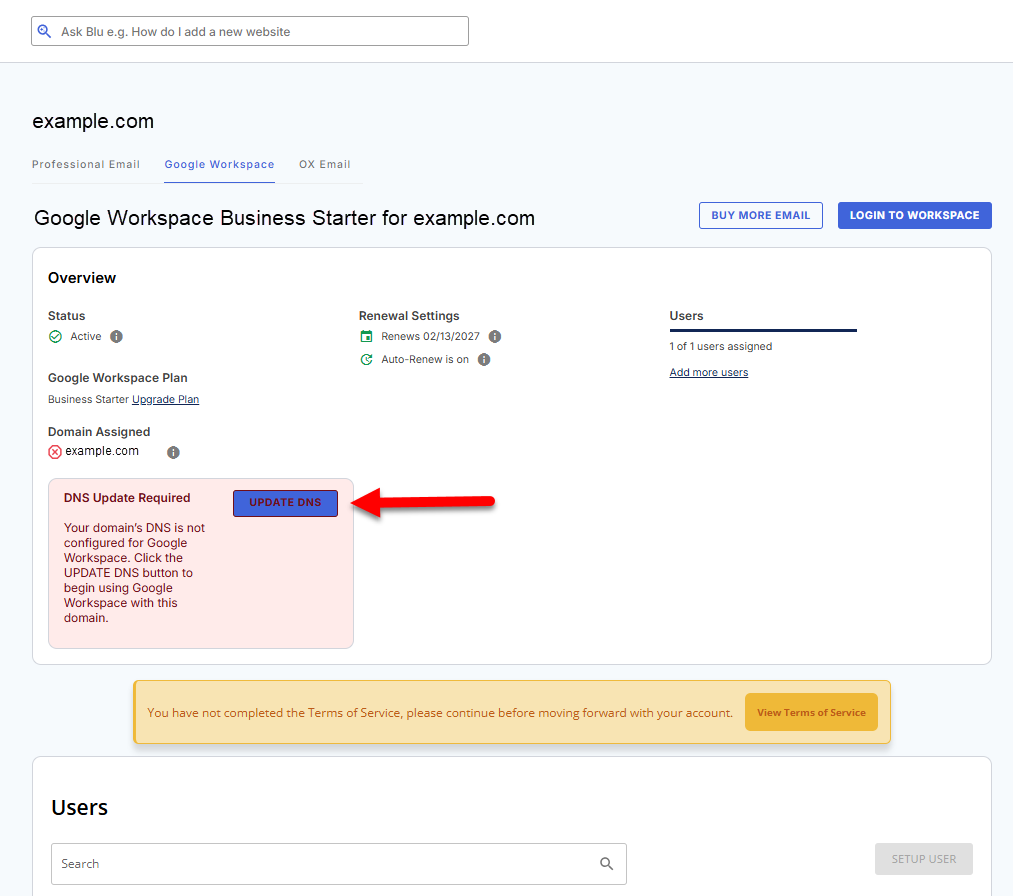
Task: Open info icon next to assigned domain
Action: 173,452
